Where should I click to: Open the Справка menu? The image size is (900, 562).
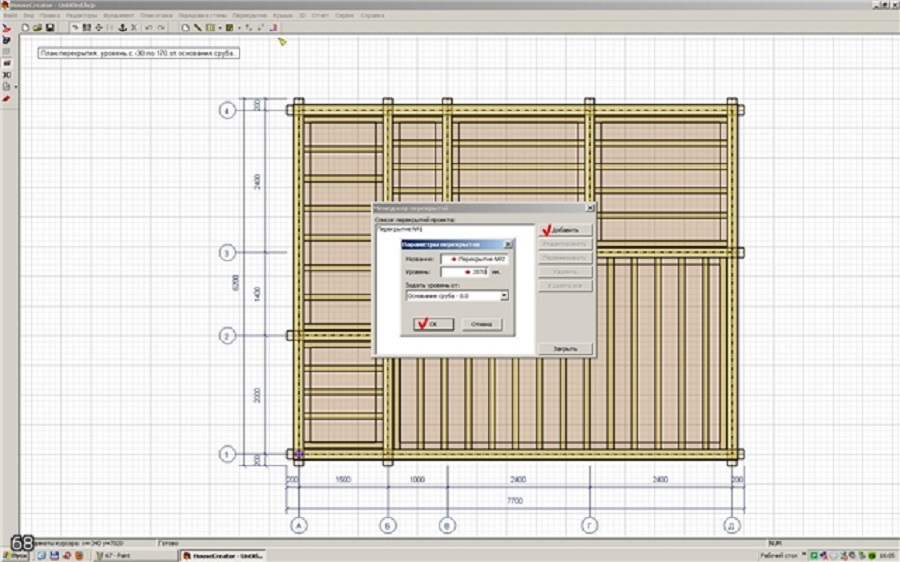tap(373, 15)
